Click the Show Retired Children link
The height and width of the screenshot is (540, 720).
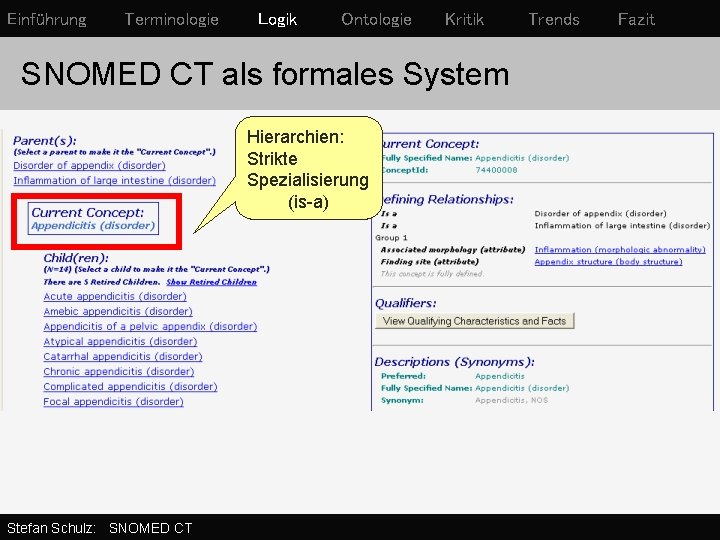(211, 282)
